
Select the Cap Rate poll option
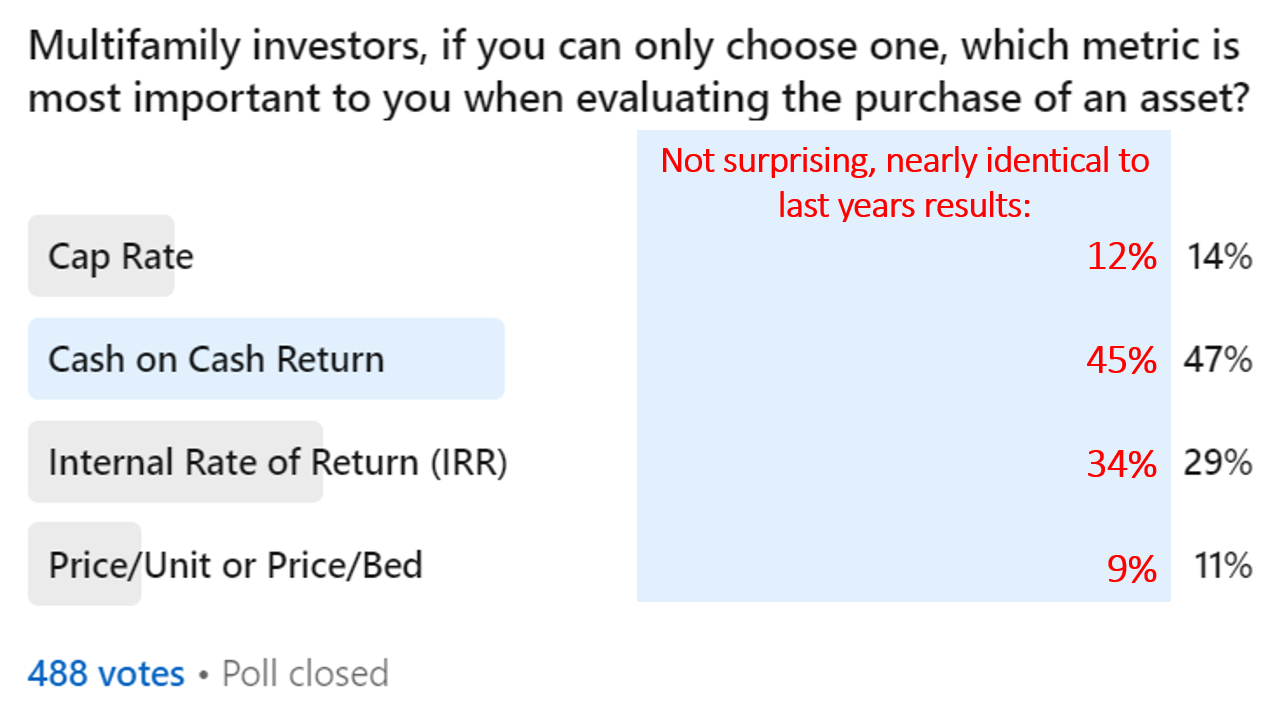[x=120, y=257]
